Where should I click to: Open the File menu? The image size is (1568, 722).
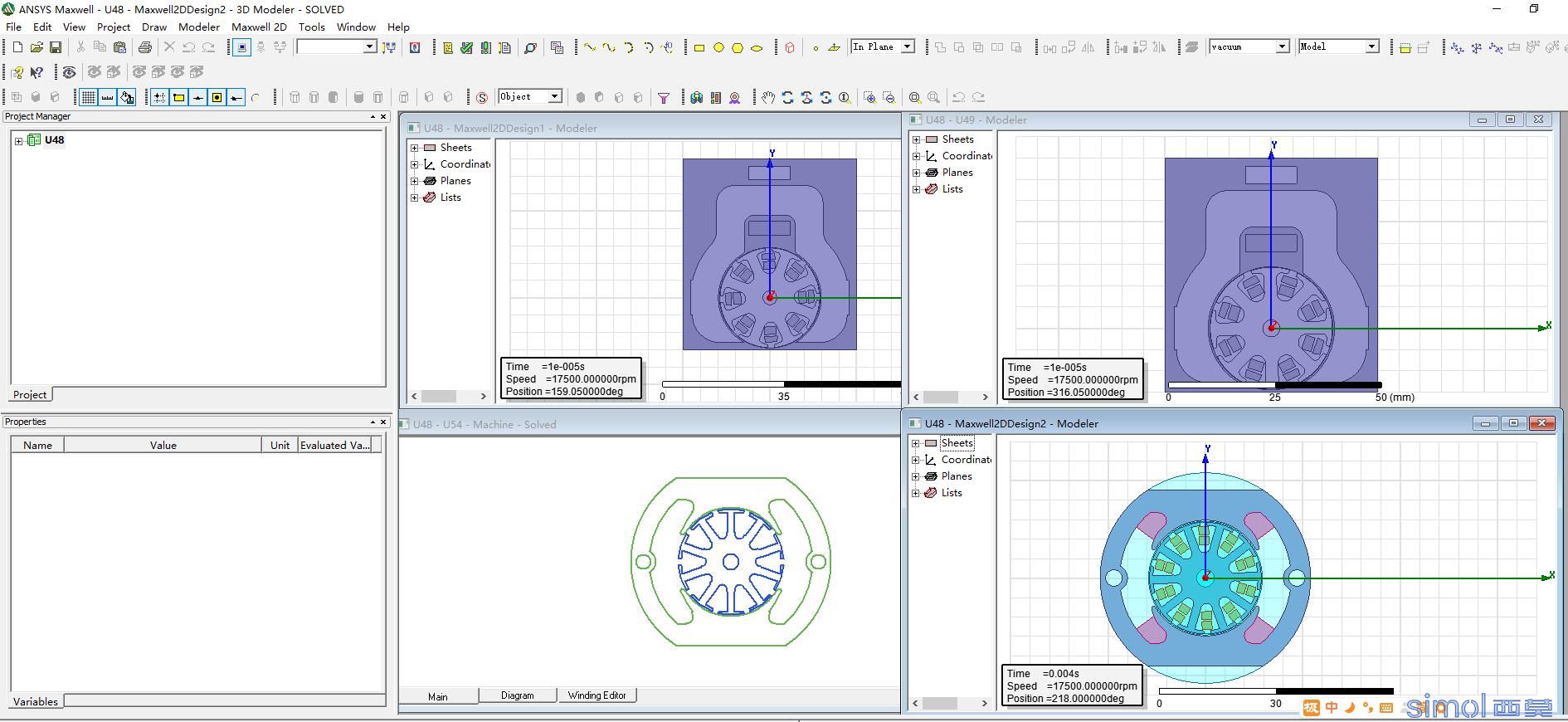(13, 27)
